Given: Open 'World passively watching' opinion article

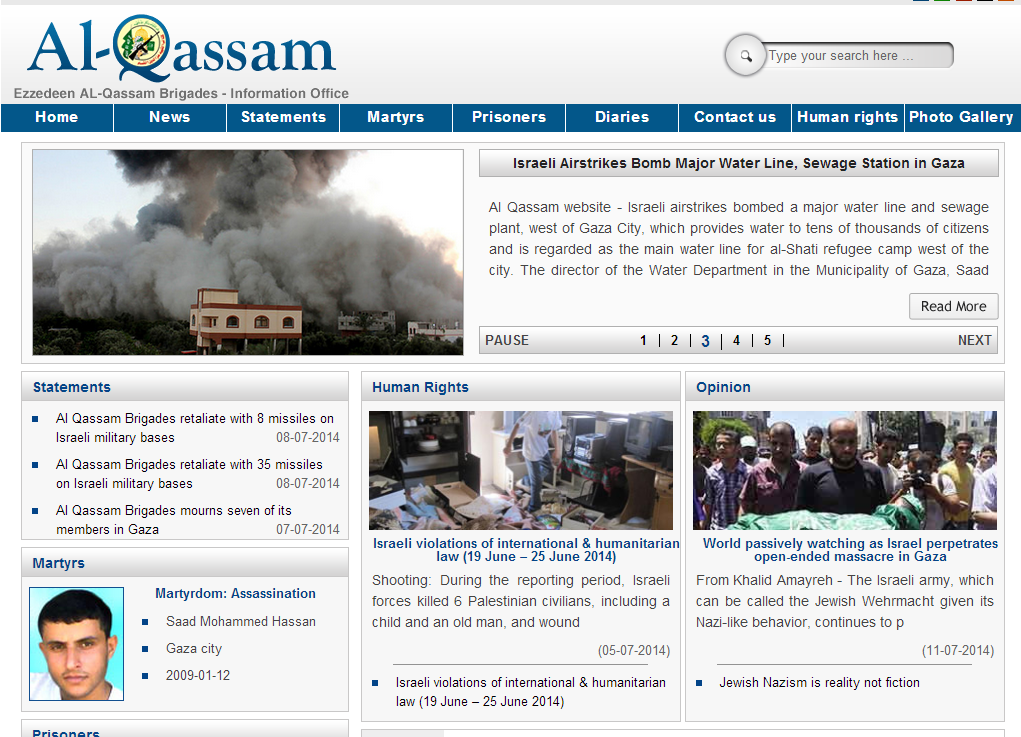Looking at the screenshot, I should point(850,550).
